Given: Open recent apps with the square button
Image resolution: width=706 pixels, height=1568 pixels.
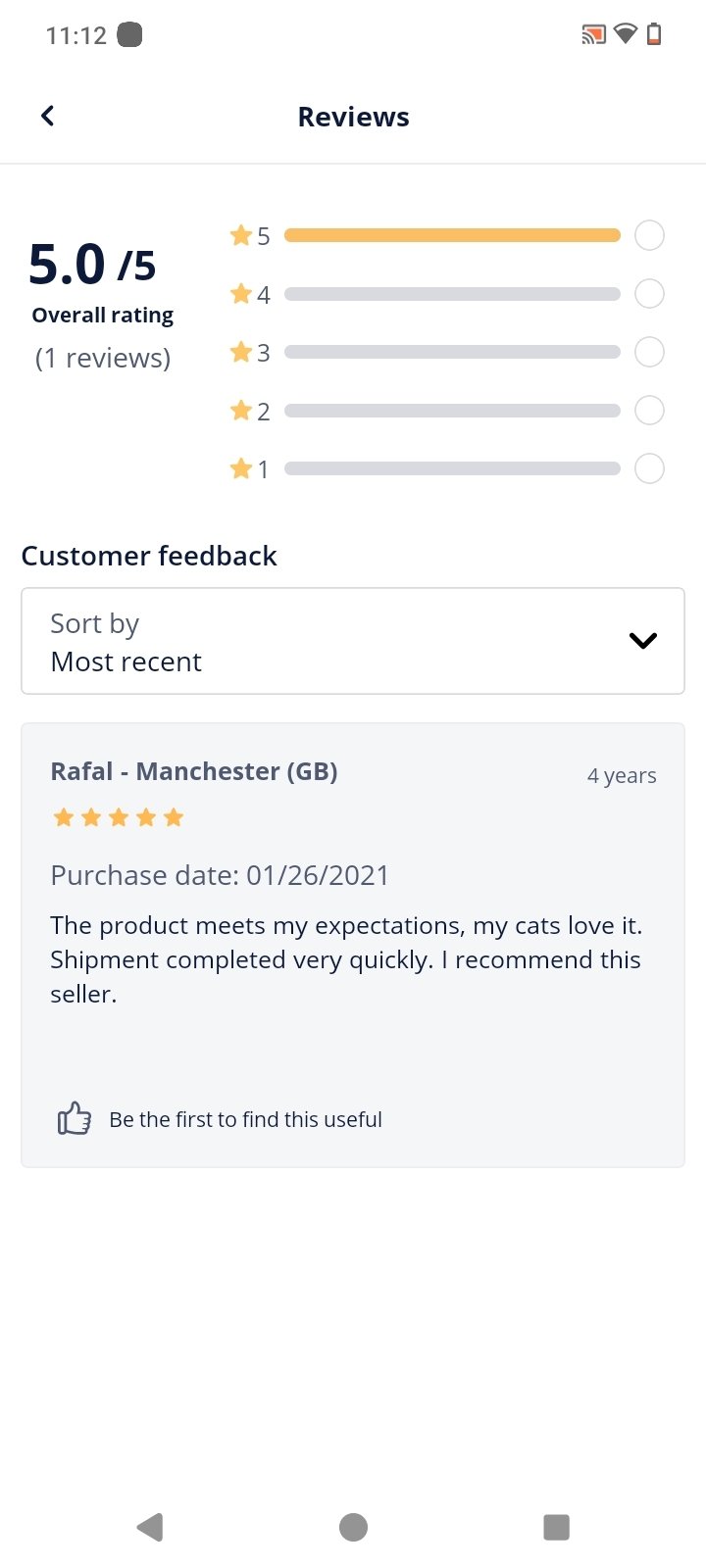Looking at the screenshot, I should pos(556,1527).
